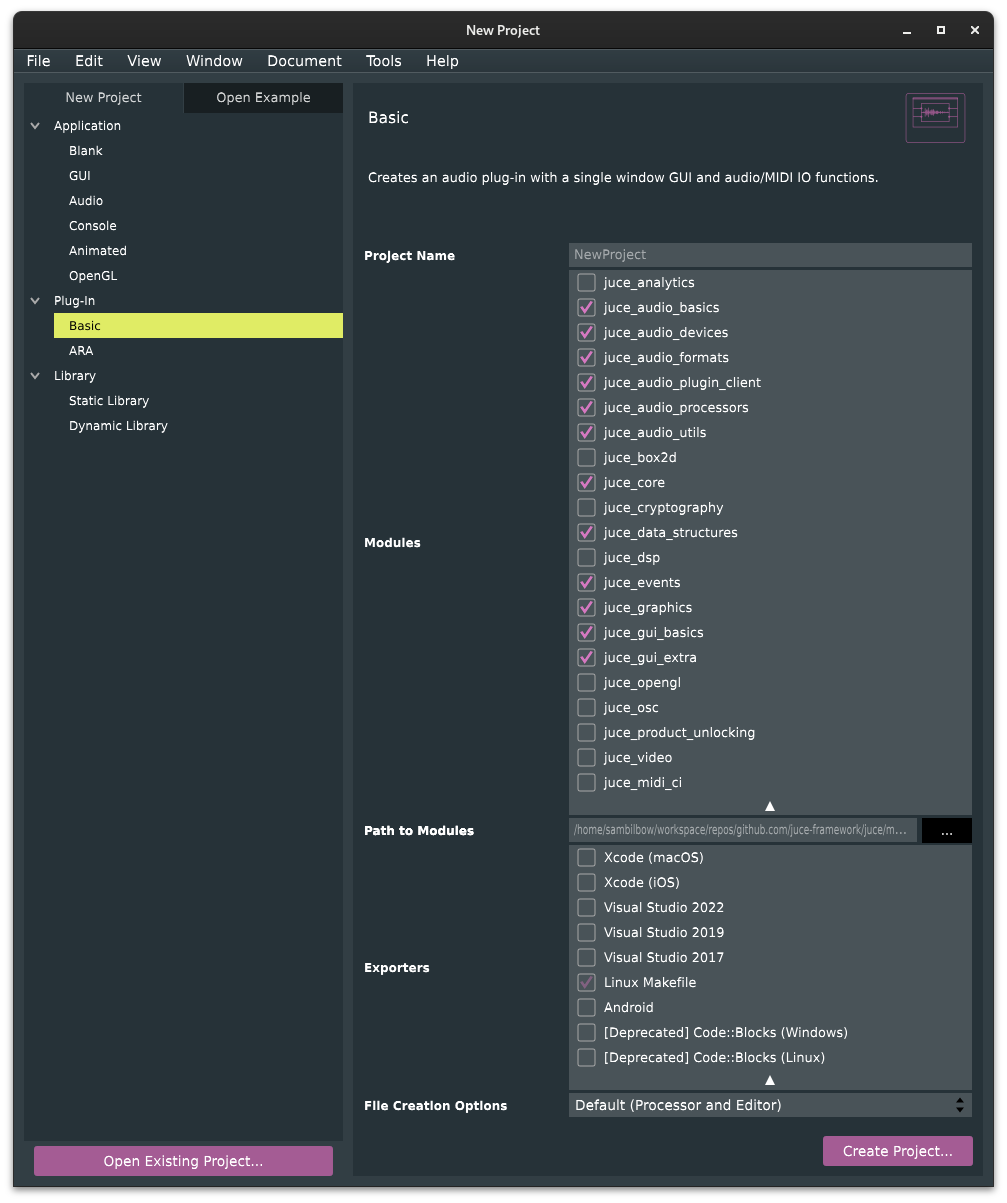
Task: Collapse the Plug-In tree section
Action: 36,301
